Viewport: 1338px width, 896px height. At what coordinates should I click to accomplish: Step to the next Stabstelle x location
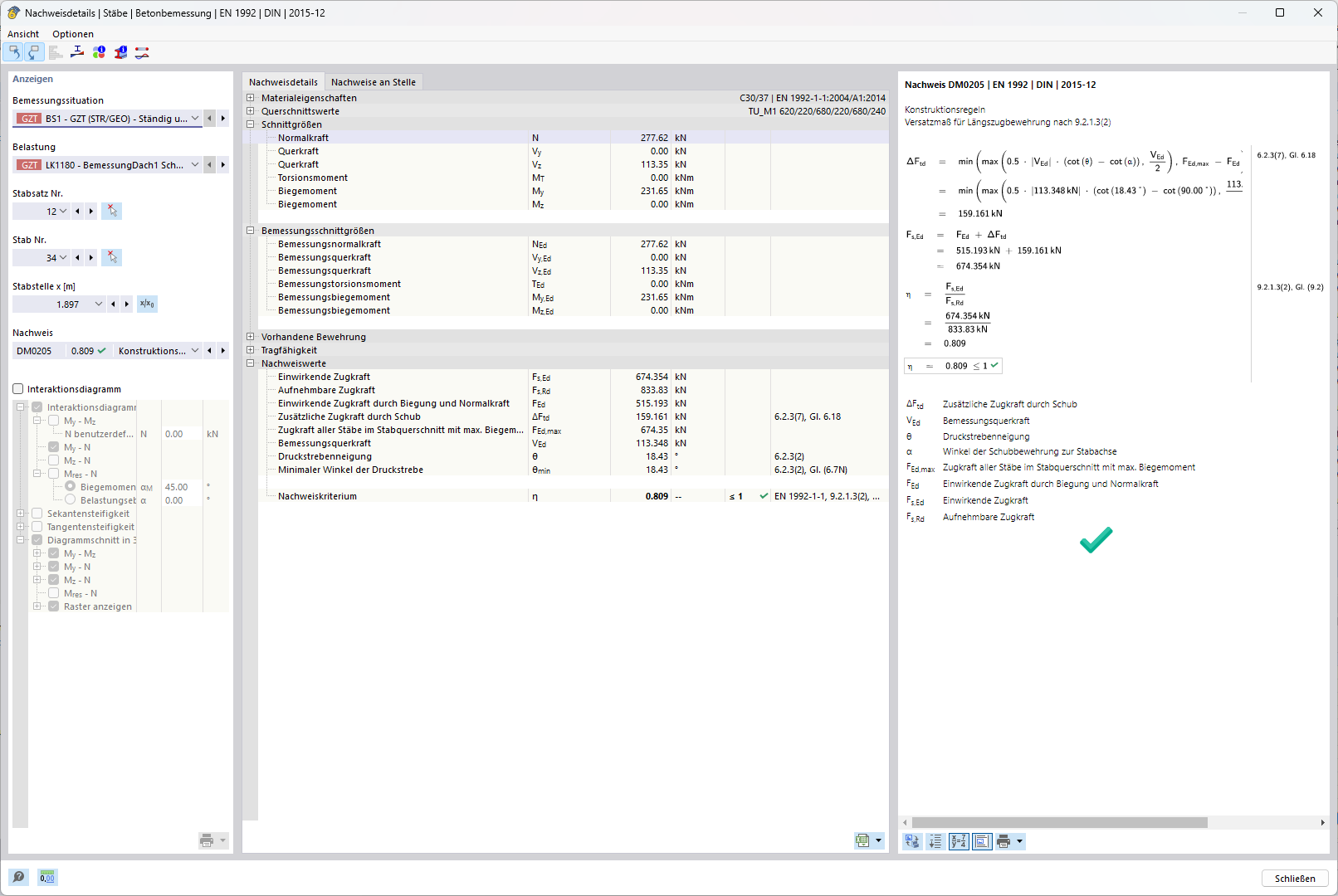point(127,304)
